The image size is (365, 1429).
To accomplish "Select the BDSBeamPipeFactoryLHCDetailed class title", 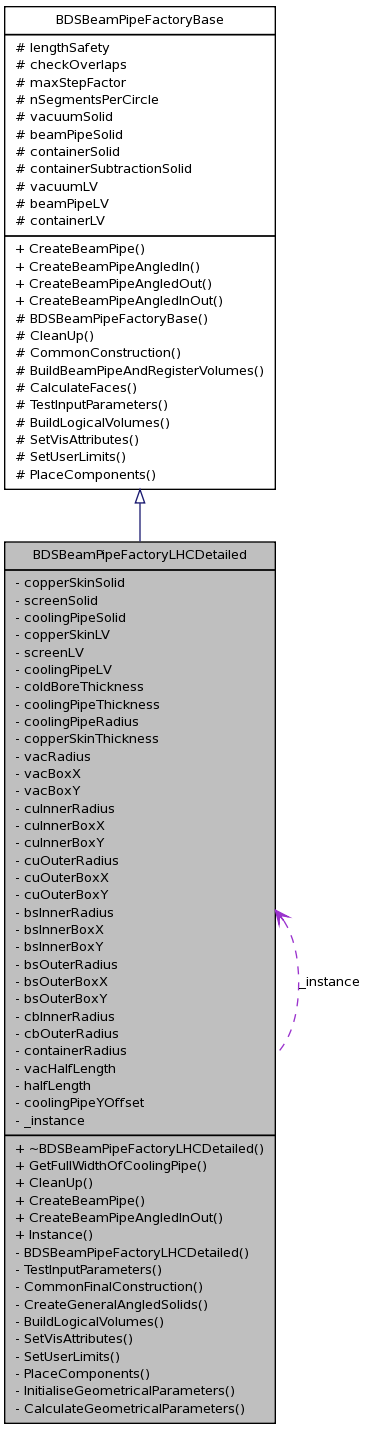I will pos(140,554).
